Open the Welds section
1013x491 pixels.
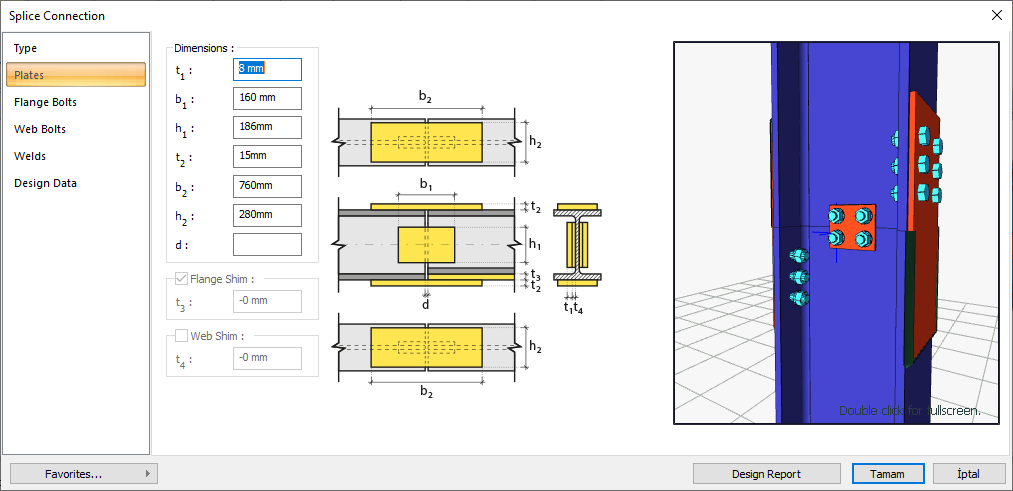pyautogui.click(x=30, y=156)
